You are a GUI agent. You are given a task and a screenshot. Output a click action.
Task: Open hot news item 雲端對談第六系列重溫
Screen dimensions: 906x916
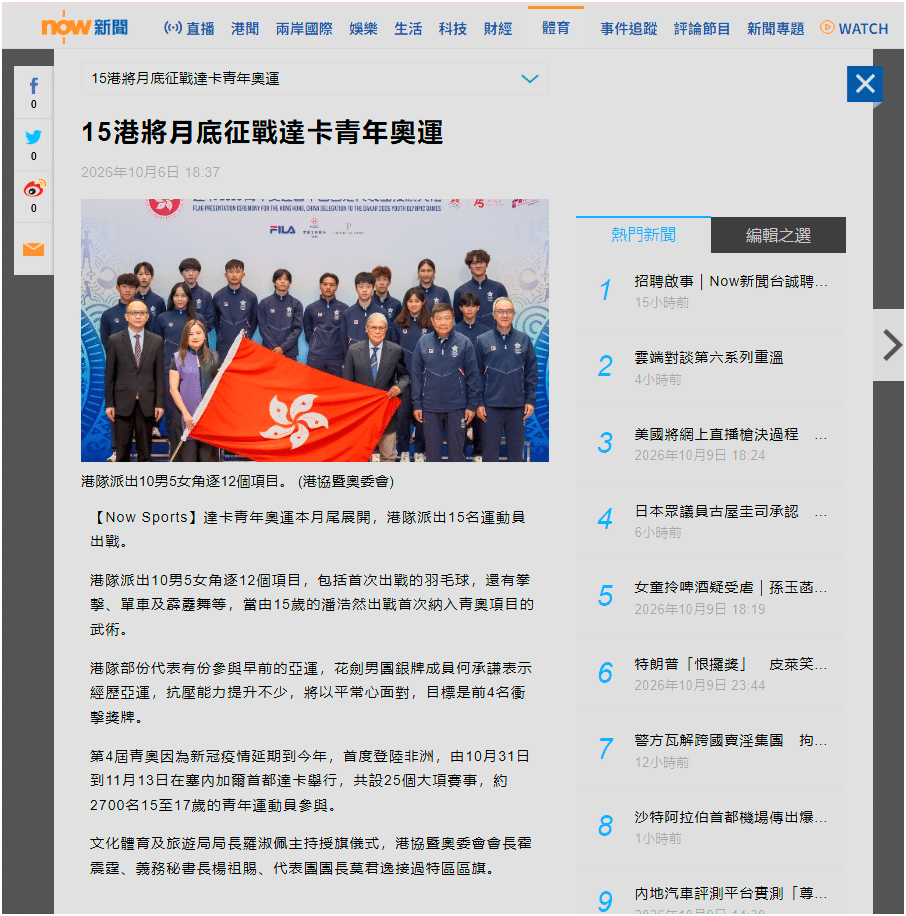tap(709, 358)
